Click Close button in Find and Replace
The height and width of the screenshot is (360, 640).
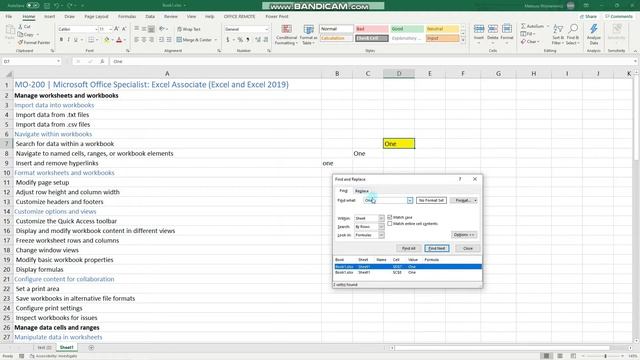468,248
